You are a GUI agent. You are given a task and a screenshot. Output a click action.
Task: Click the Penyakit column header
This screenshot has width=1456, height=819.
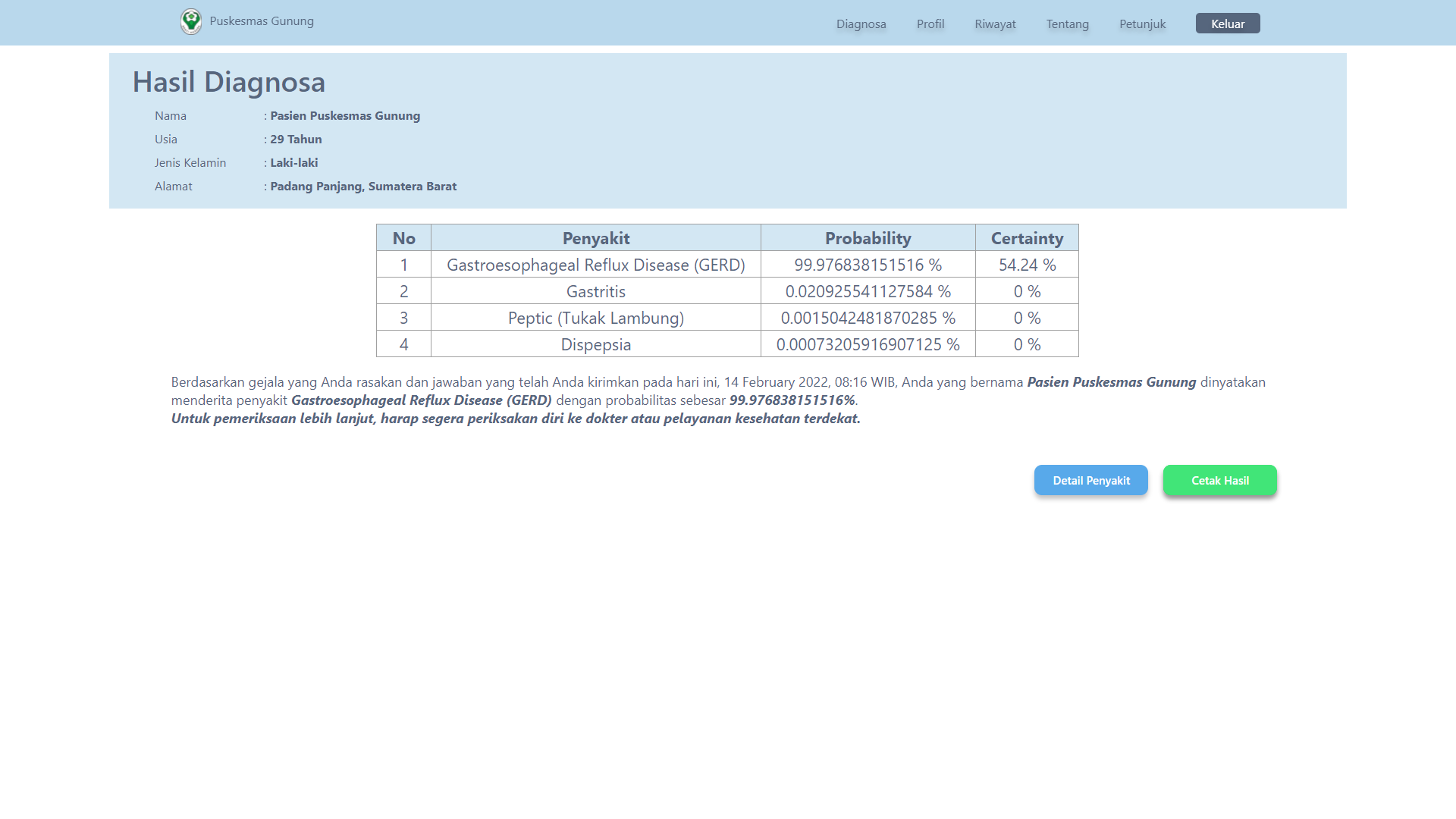595,238
